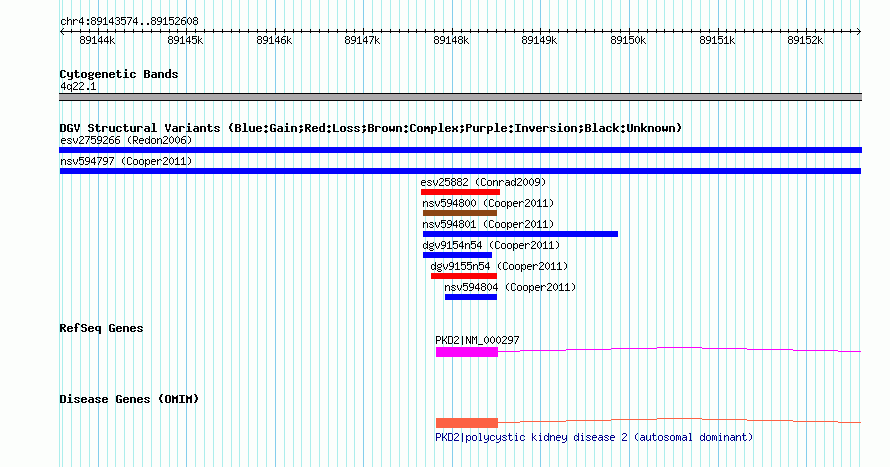
Task: Click the red esv25882 loss bar
Action: (460, 192)
